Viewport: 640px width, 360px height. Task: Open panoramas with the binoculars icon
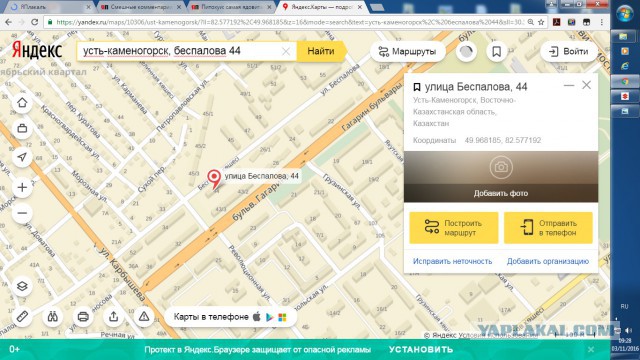coord(53,316)
